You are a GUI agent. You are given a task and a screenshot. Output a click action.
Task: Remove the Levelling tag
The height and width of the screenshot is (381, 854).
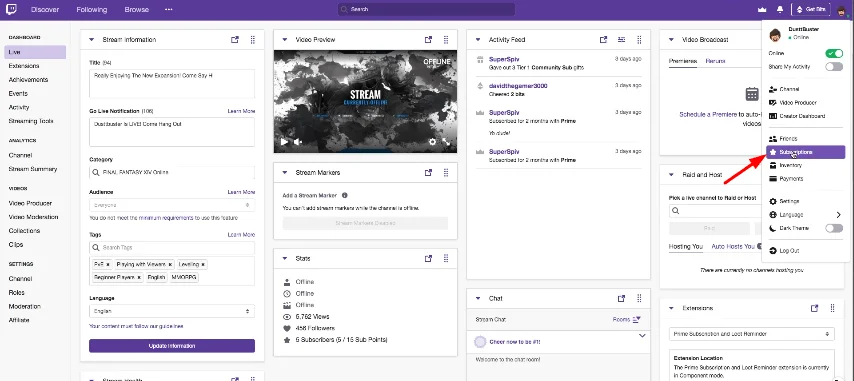click(203, 265)
